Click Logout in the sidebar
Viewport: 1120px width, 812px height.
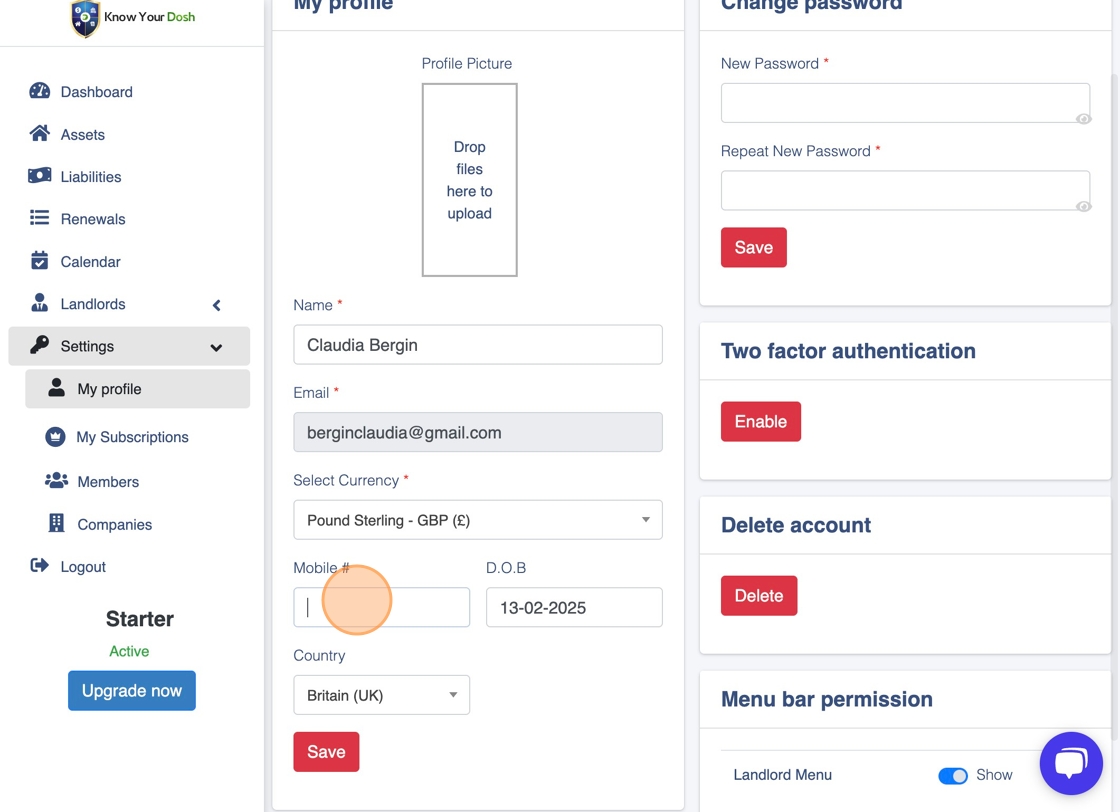[x=82, y=567]
